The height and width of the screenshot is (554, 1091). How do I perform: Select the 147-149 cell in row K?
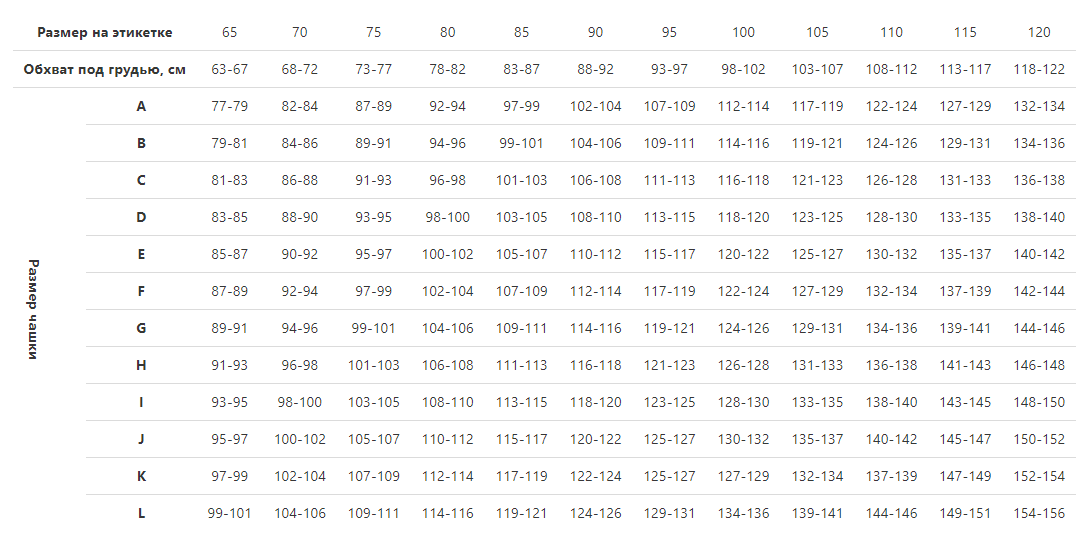click(x=965, y=477)
